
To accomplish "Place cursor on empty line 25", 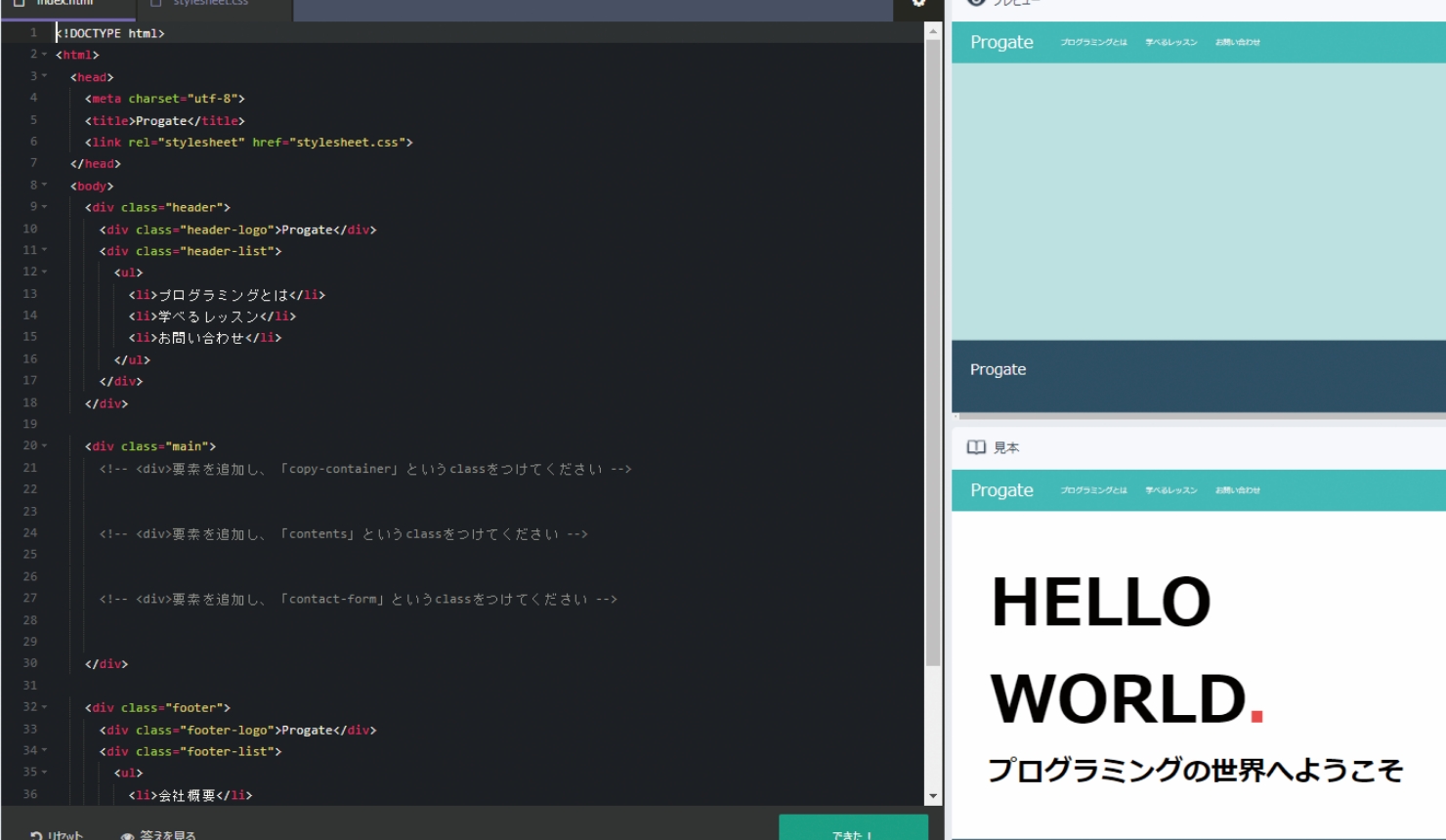I will 489,555.
